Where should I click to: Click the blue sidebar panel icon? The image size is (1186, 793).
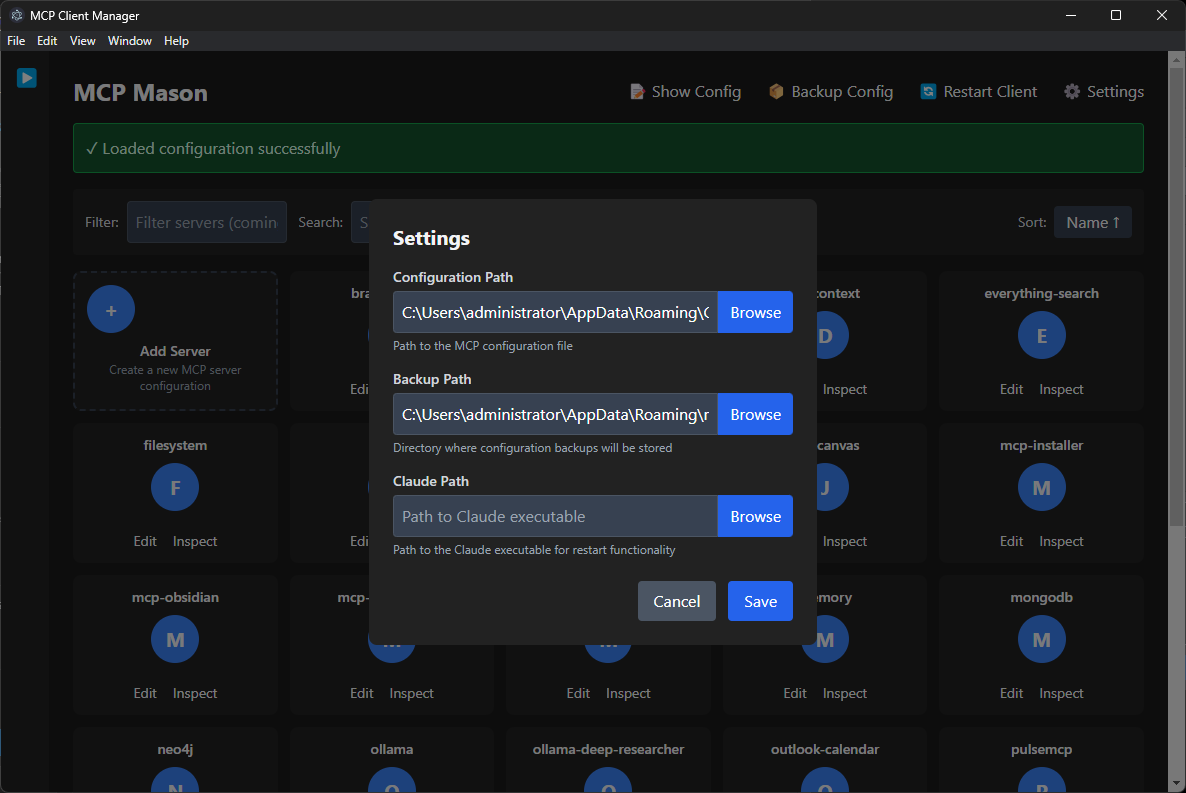[x=26, y=77]
